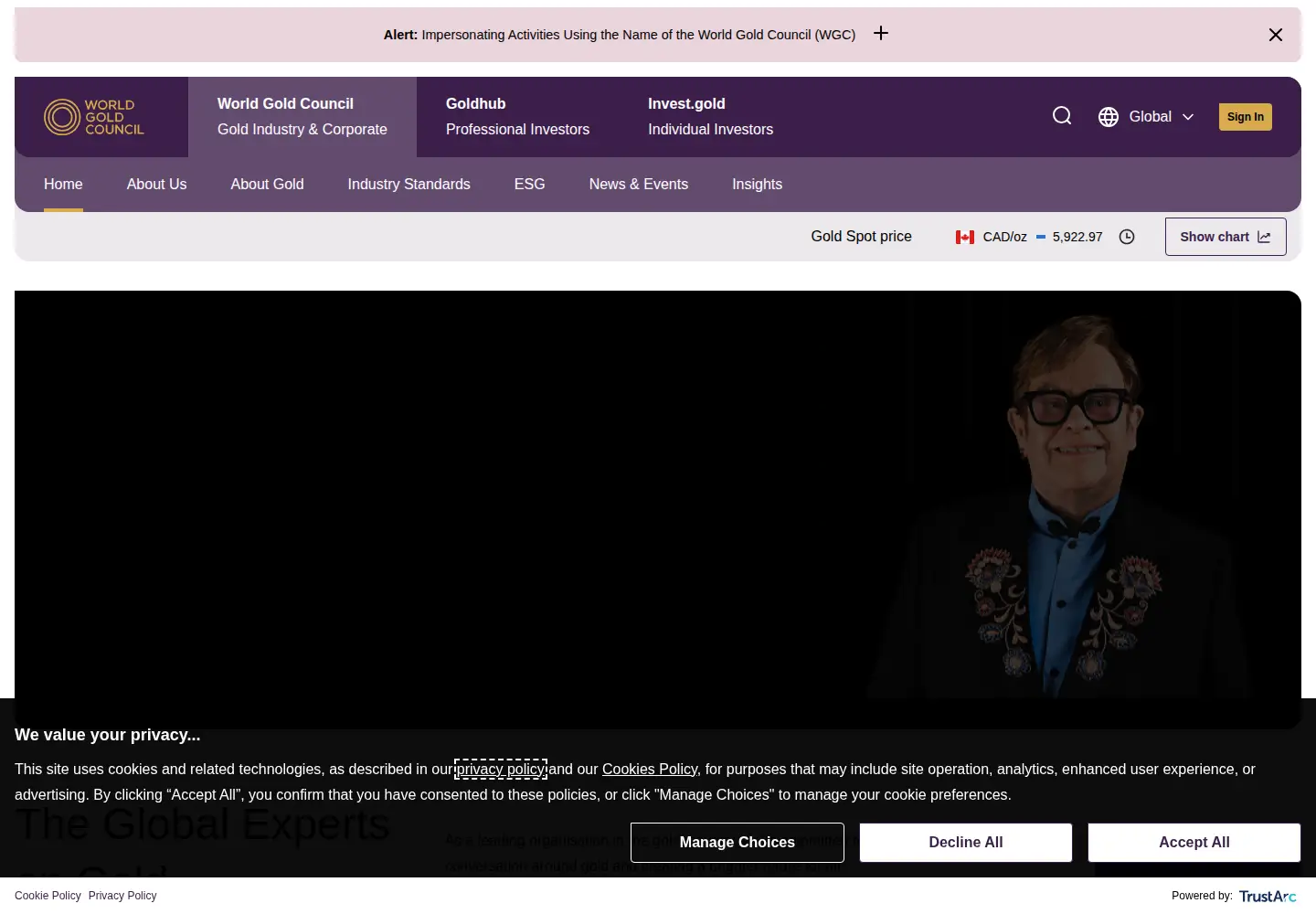Click Accept All cookies button
Viewport: 1316px width, 914px height.
coord(1194,843)
